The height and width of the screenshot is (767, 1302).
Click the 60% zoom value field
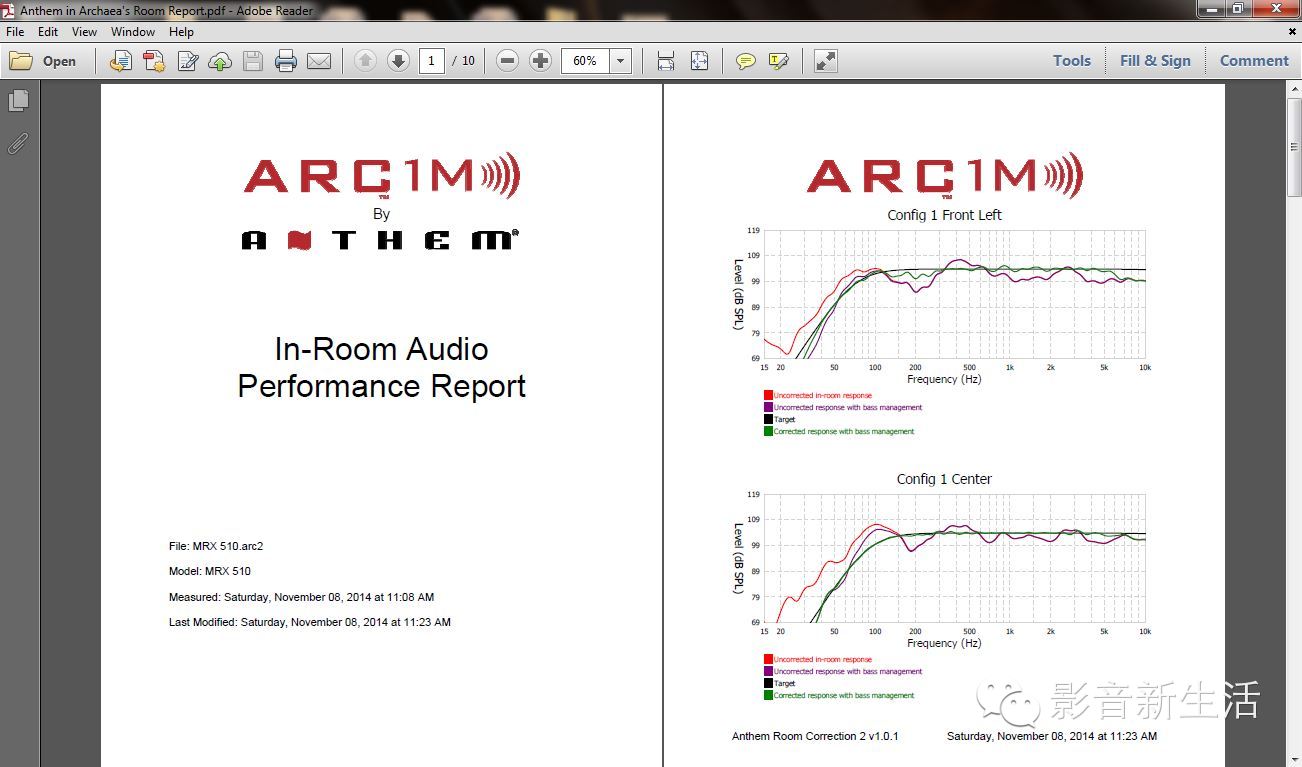[x=586, y=61]
